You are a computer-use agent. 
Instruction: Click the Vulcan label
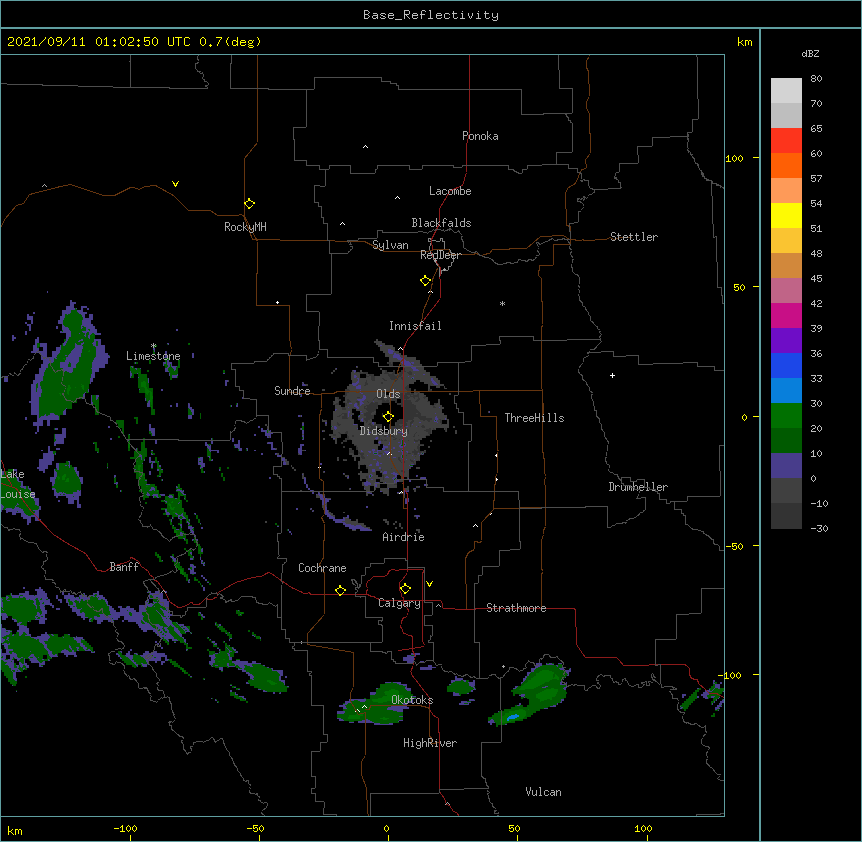(543, 792)
